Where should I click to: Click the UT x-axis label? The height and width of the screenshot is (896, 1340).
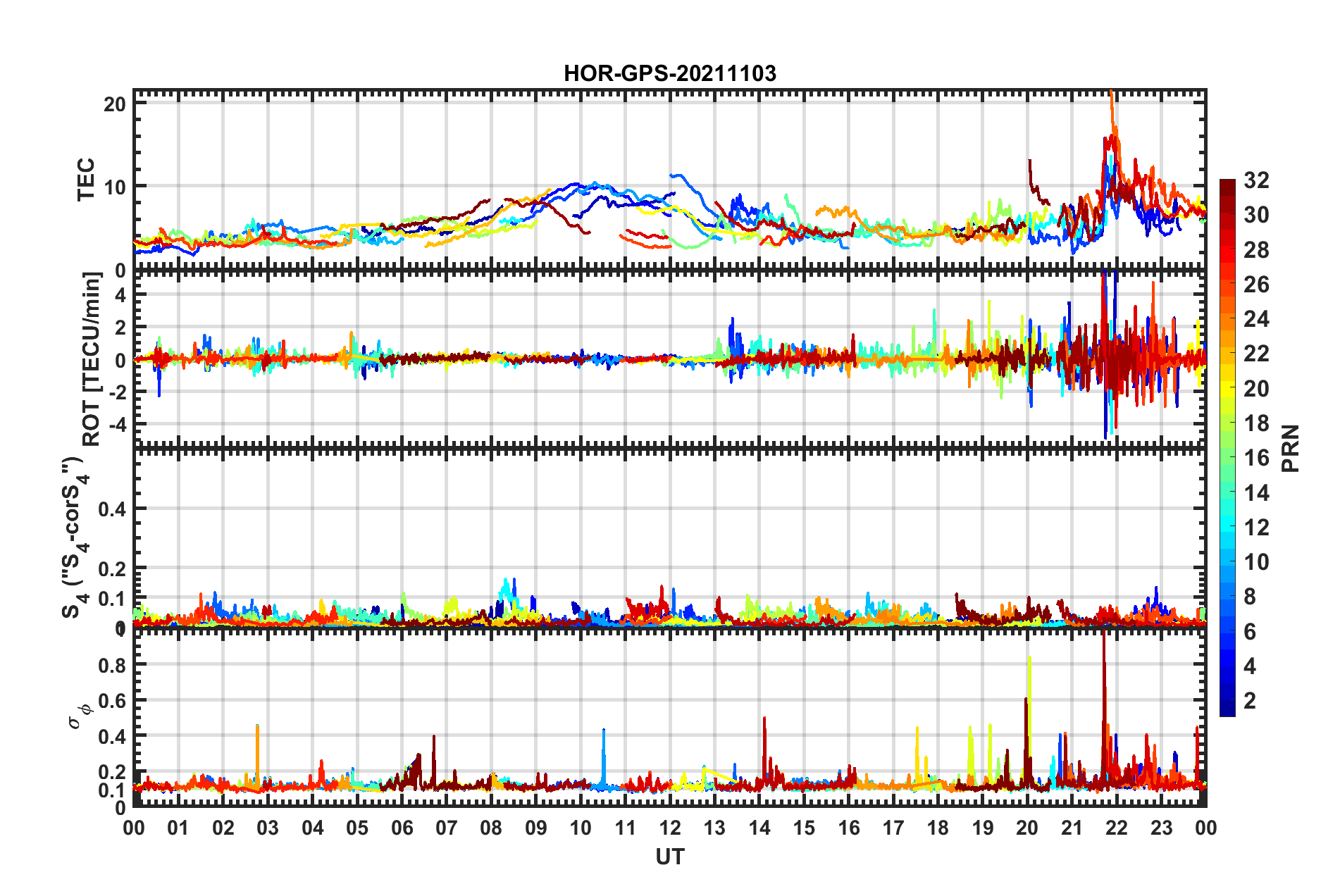point(669,857)
